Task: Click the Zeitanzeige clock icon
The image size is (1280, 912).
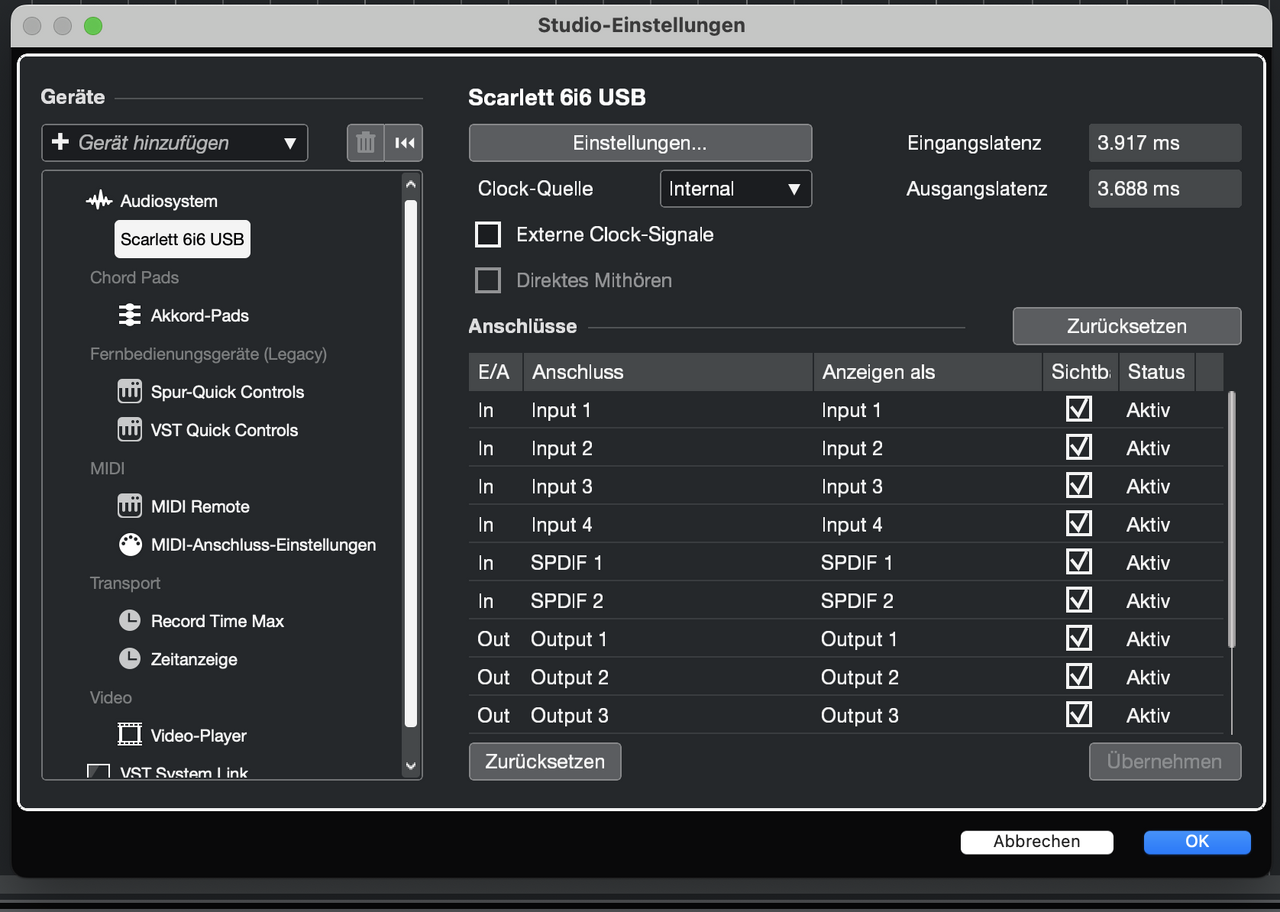Action: pyautogui.click(x=129, y=659)
